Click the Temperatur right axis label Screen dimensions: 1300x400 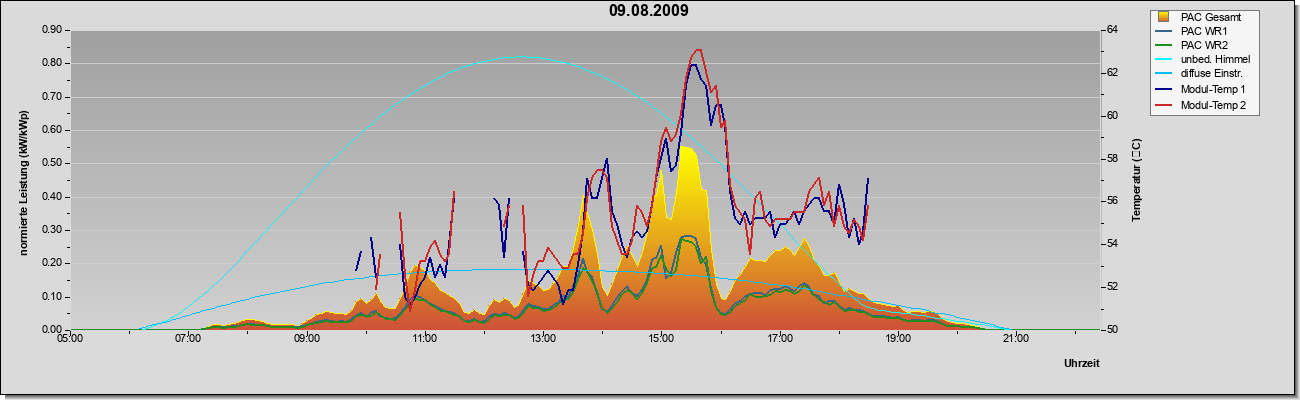pyautogui.click(x=1136, y=181)
